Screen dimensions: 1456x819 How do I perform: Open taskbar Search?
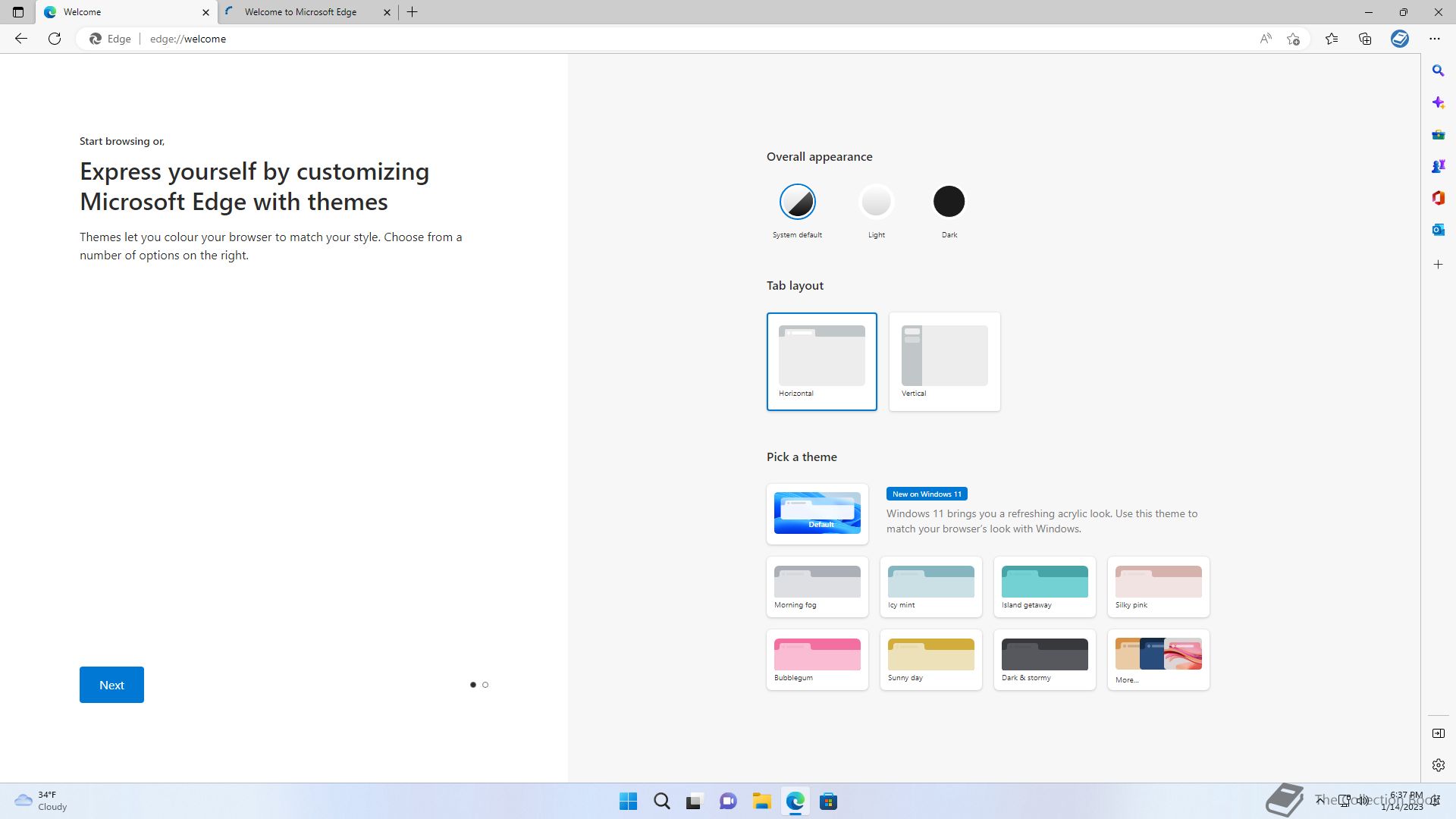point(661,801)
